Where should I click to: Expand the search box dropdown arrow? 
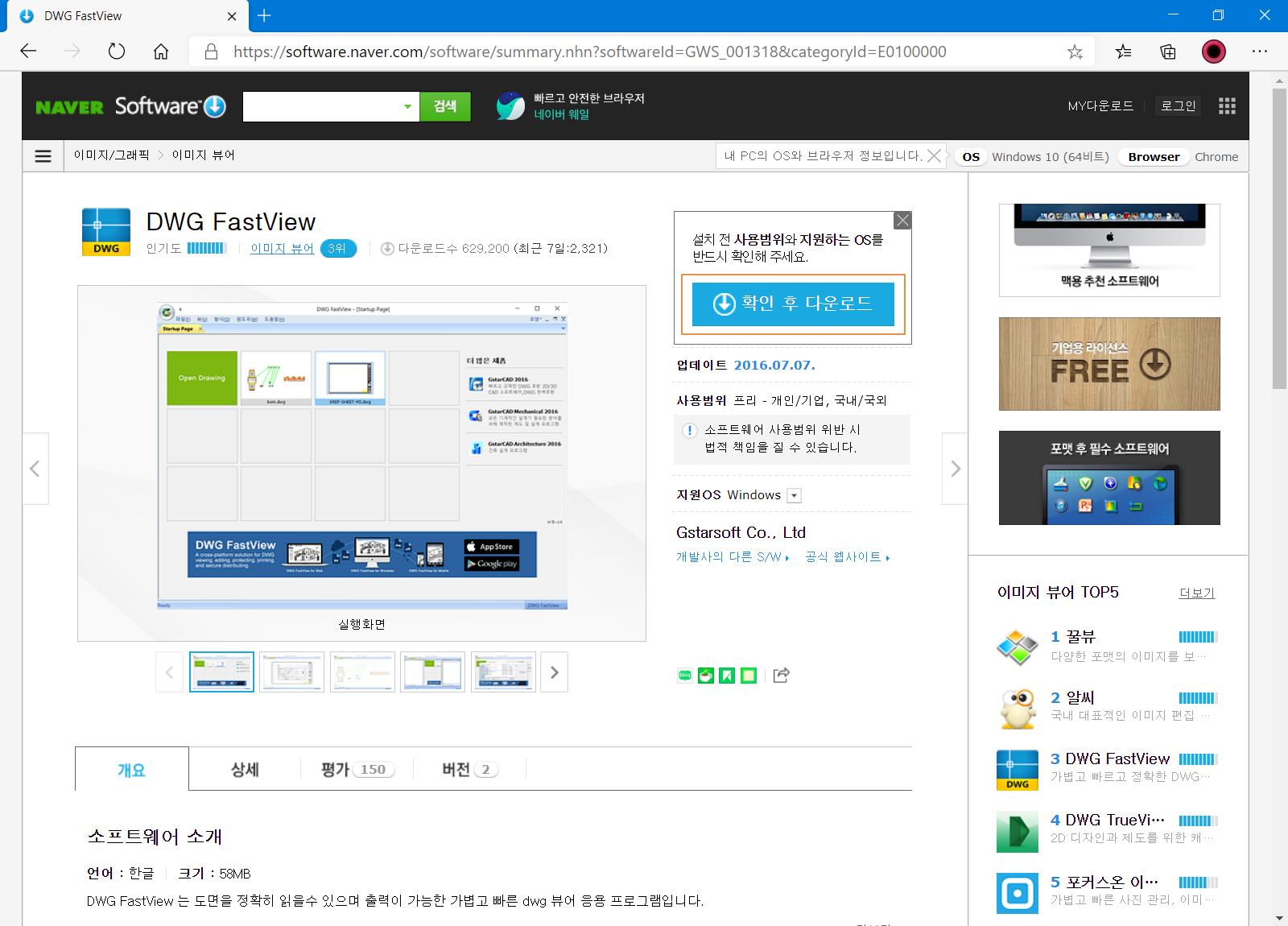(407, 106)
